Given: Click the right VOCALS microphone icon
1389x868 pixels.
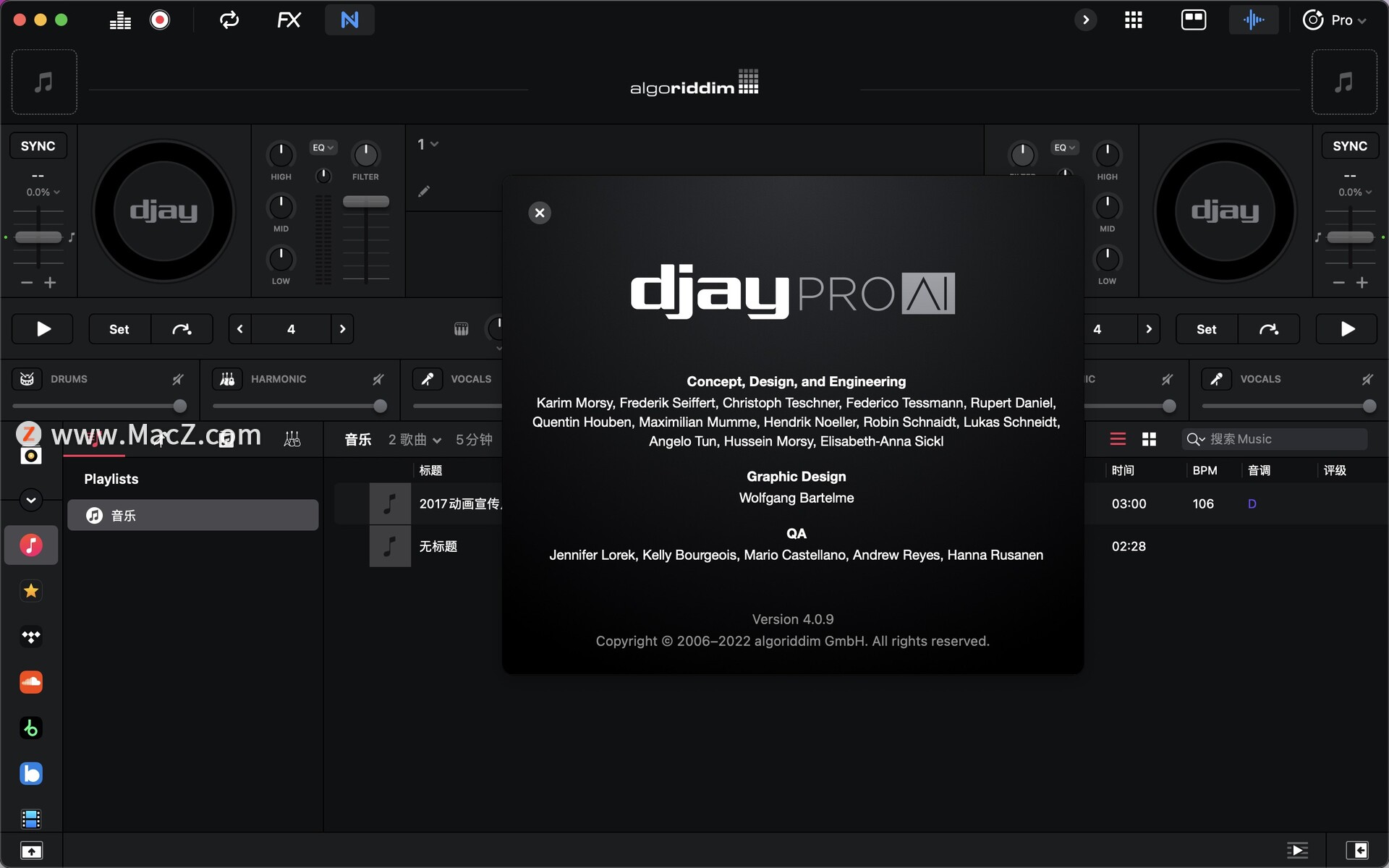Looking at the screenshot, I should click(1217, 379).
